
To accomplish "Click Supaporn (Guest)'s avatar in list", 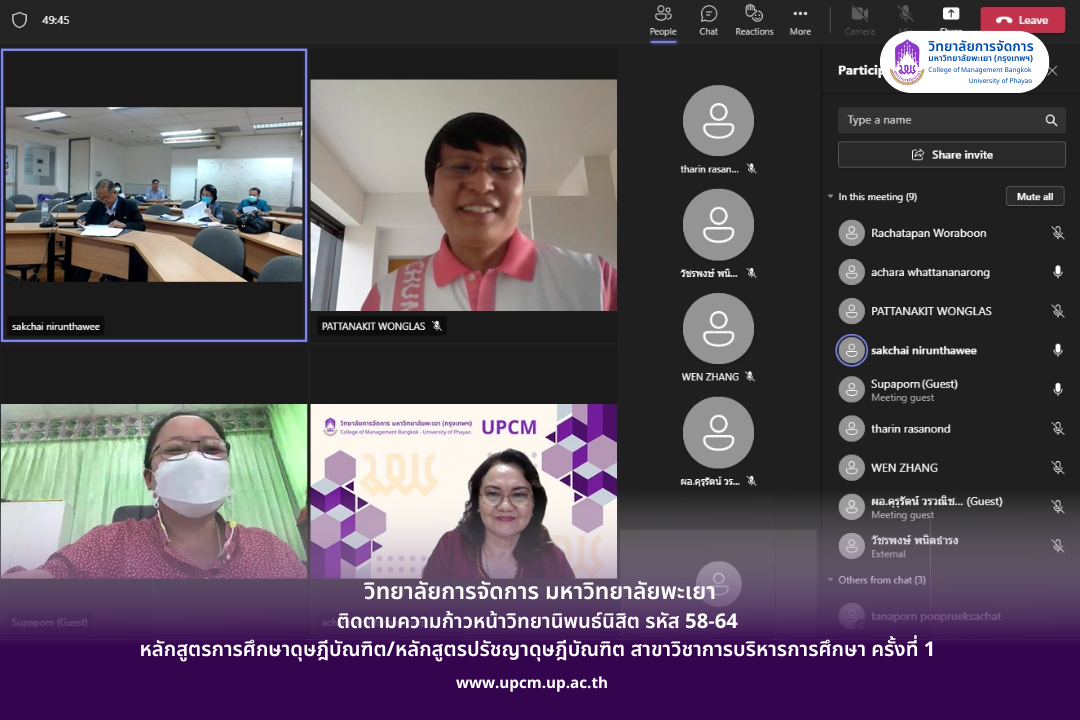I will coord(851,389).
